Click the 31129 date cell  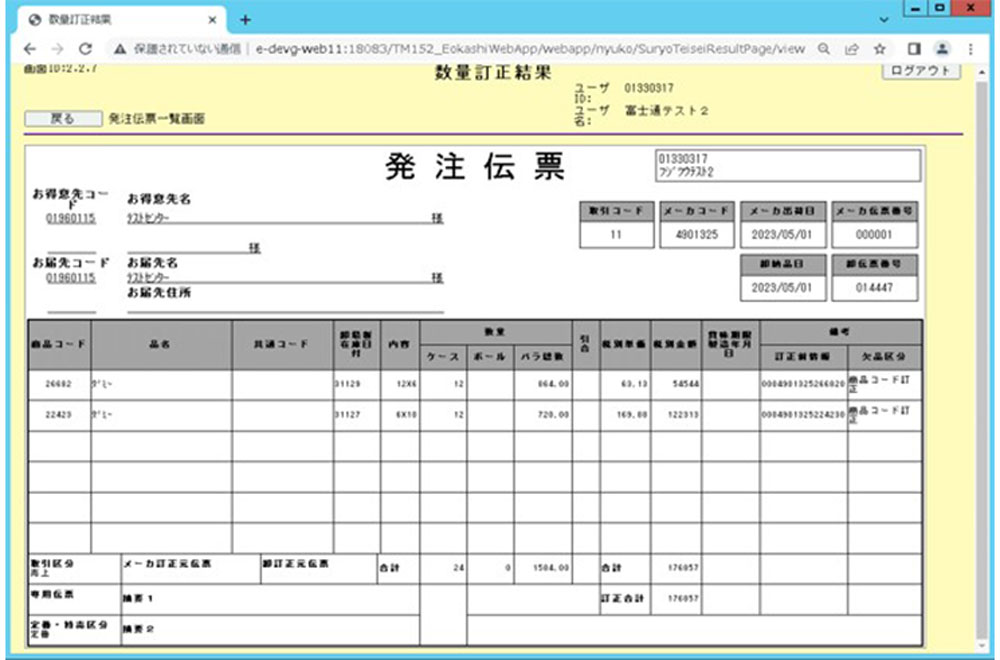[x=357, y=385]
